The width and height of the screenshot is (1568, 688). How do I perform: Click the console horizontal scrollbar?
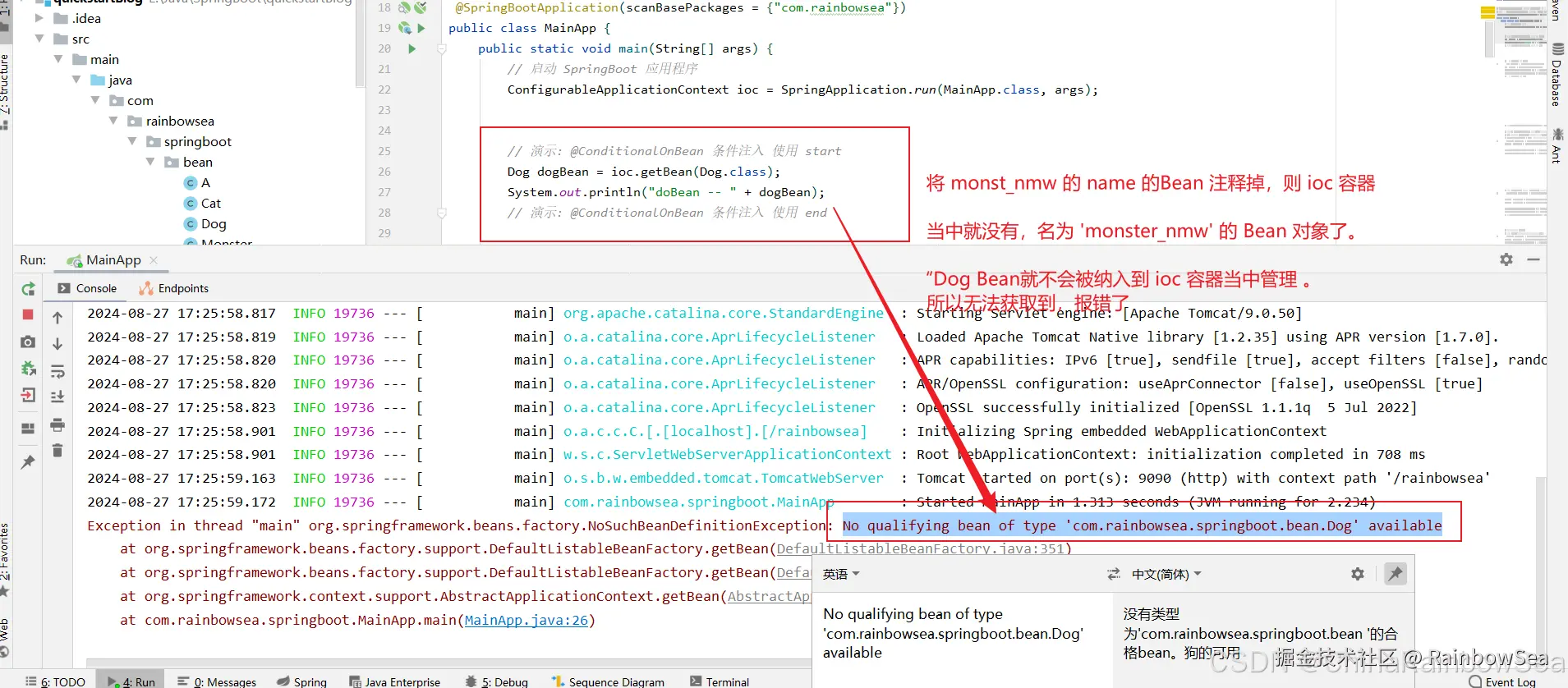(x=448, y=663)
